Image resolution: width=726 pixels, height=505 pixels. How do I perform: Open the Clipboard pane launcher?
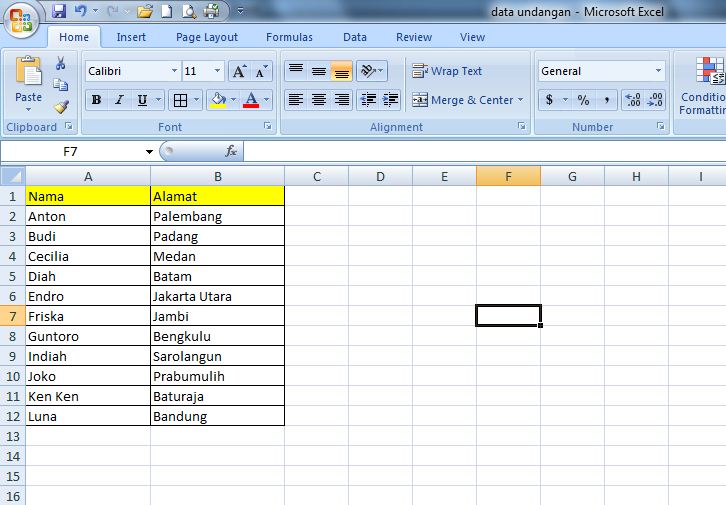pos(69,126)
